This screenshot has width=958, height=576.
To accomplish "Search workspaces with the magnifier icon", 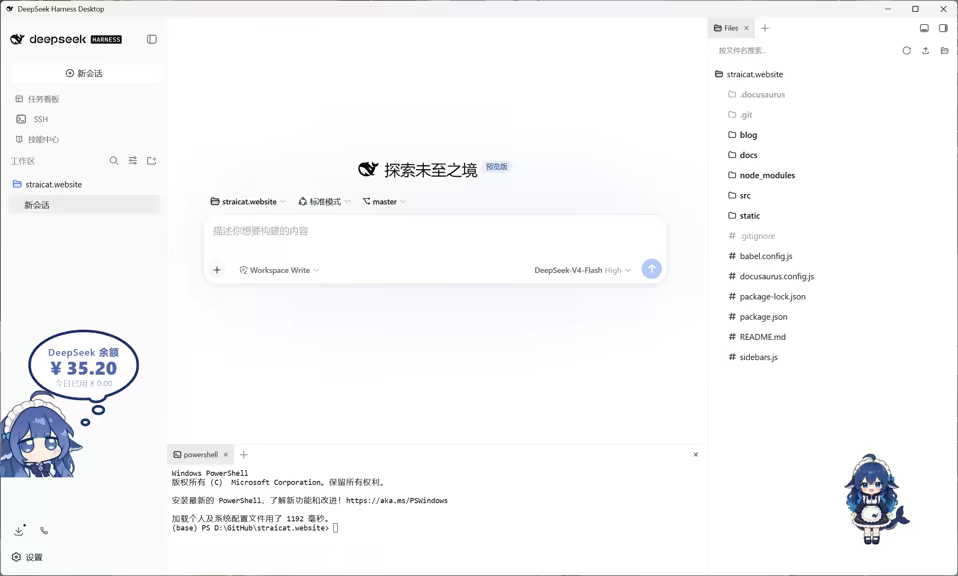I will pyautogui.click(x=114, y=161).
